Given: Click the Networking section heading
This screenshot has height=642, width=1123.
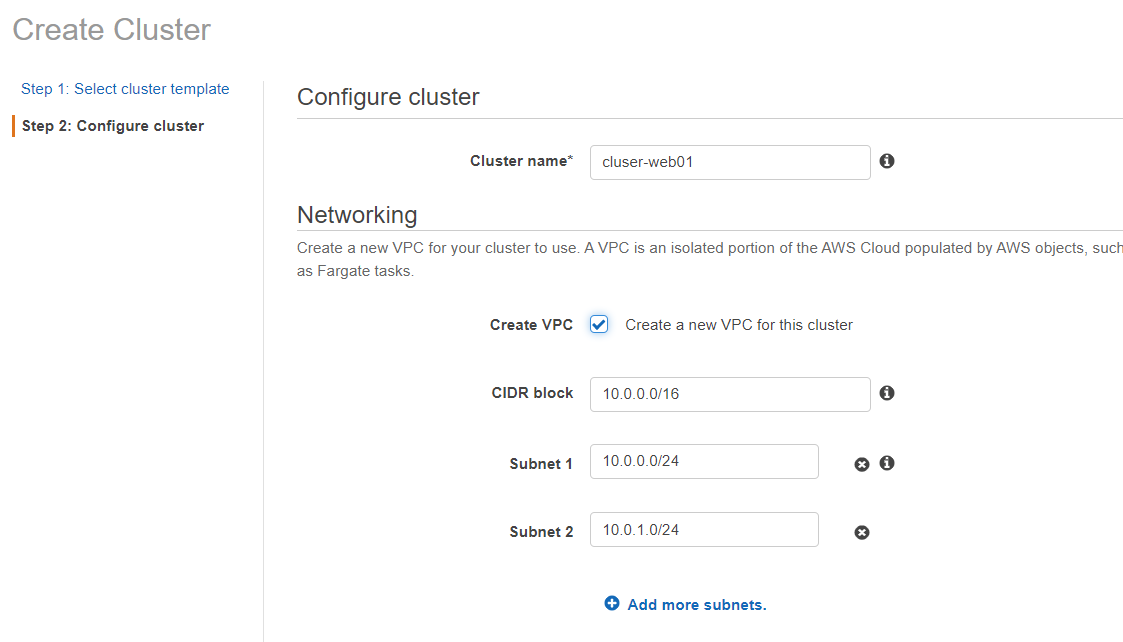Looking at the screenshot, I should coord(357,215).
